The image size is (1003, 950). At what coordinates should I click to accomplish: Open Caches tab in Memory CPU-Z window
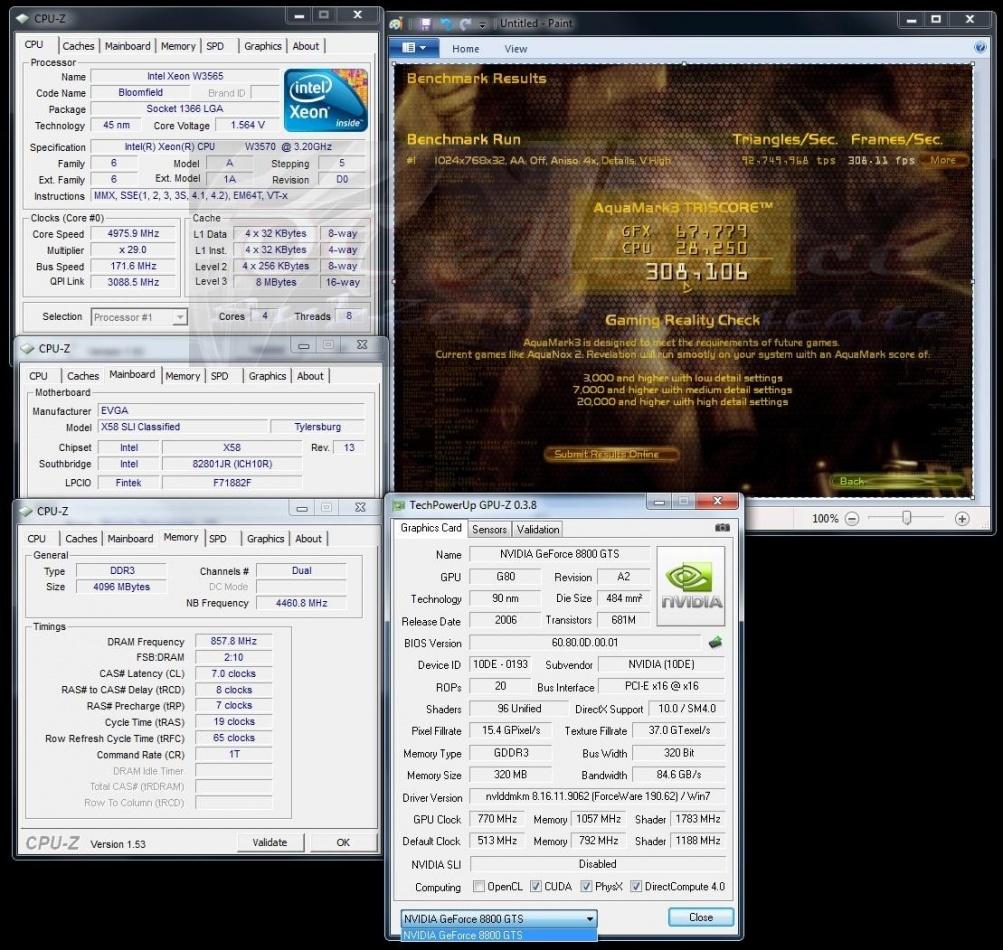(81, 539)
